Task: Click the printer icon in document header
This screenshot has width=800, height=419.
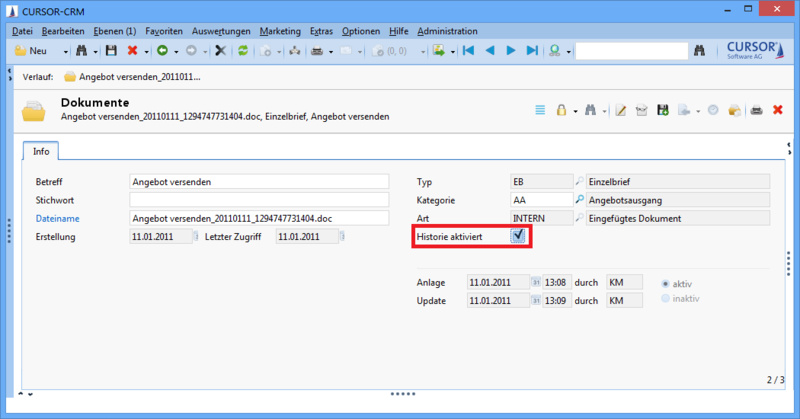Action: (x=757, y=110)
